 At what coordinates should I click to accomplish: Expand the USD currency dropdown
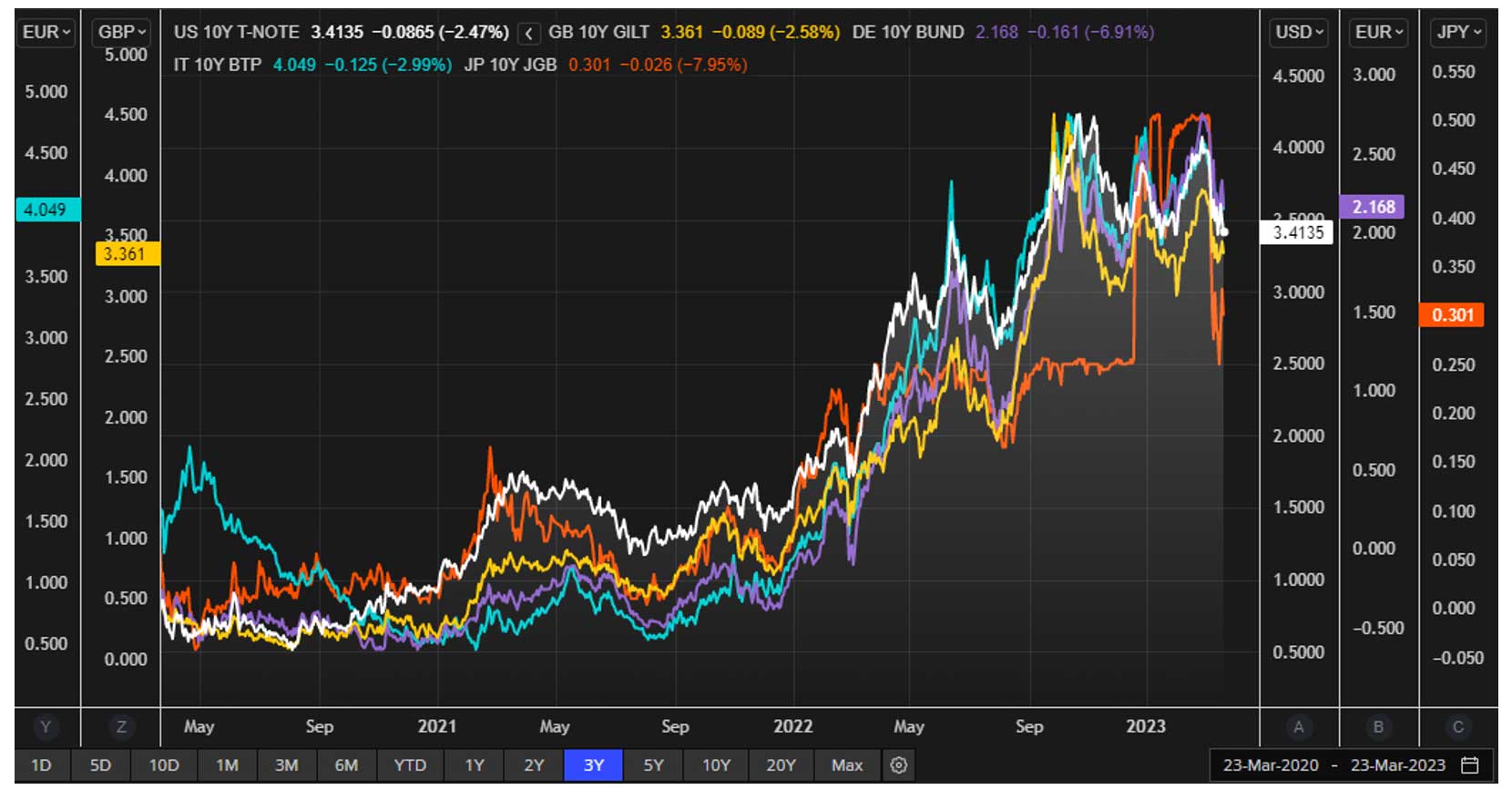(x=1300, y=32)
